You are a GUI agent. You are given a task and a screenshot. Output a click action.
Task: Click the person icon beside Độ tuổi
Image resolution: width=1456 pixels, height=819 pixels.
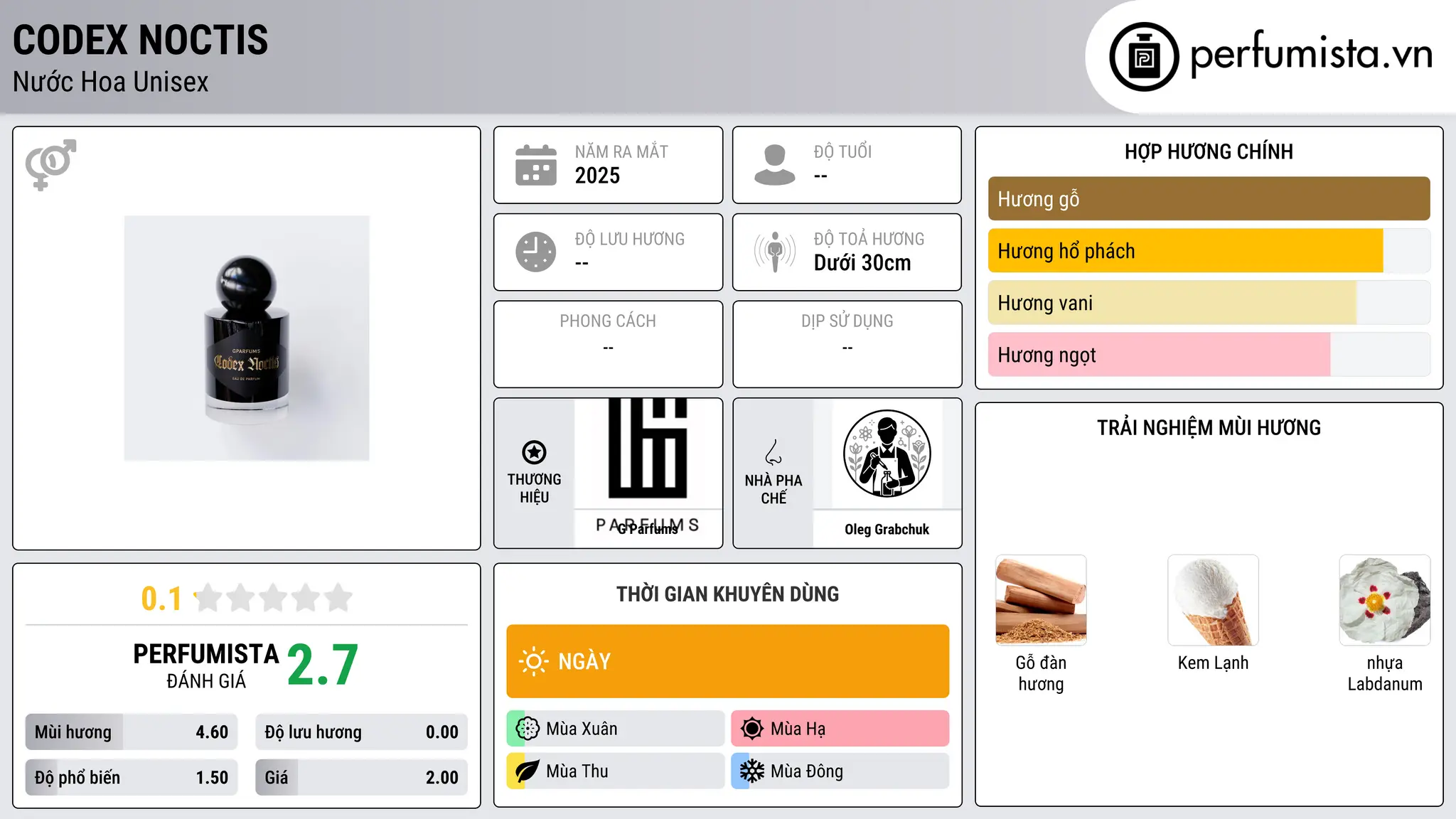[775, 165]
